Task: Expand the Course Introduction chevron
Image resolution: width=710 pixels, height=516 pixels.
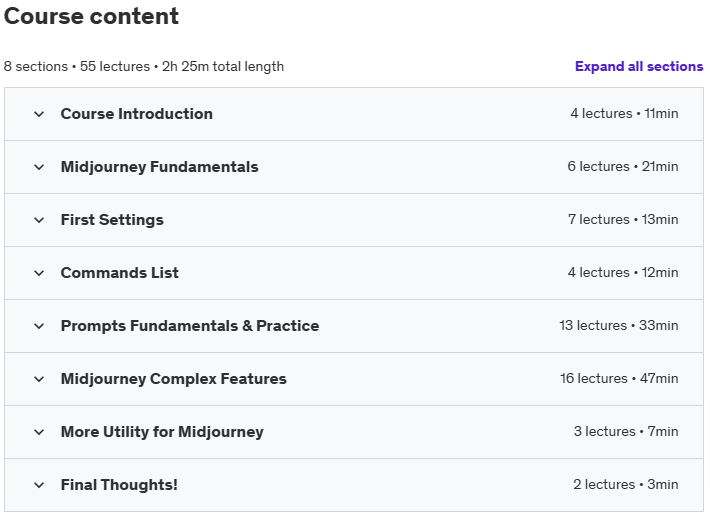Action: pos(39,114)
